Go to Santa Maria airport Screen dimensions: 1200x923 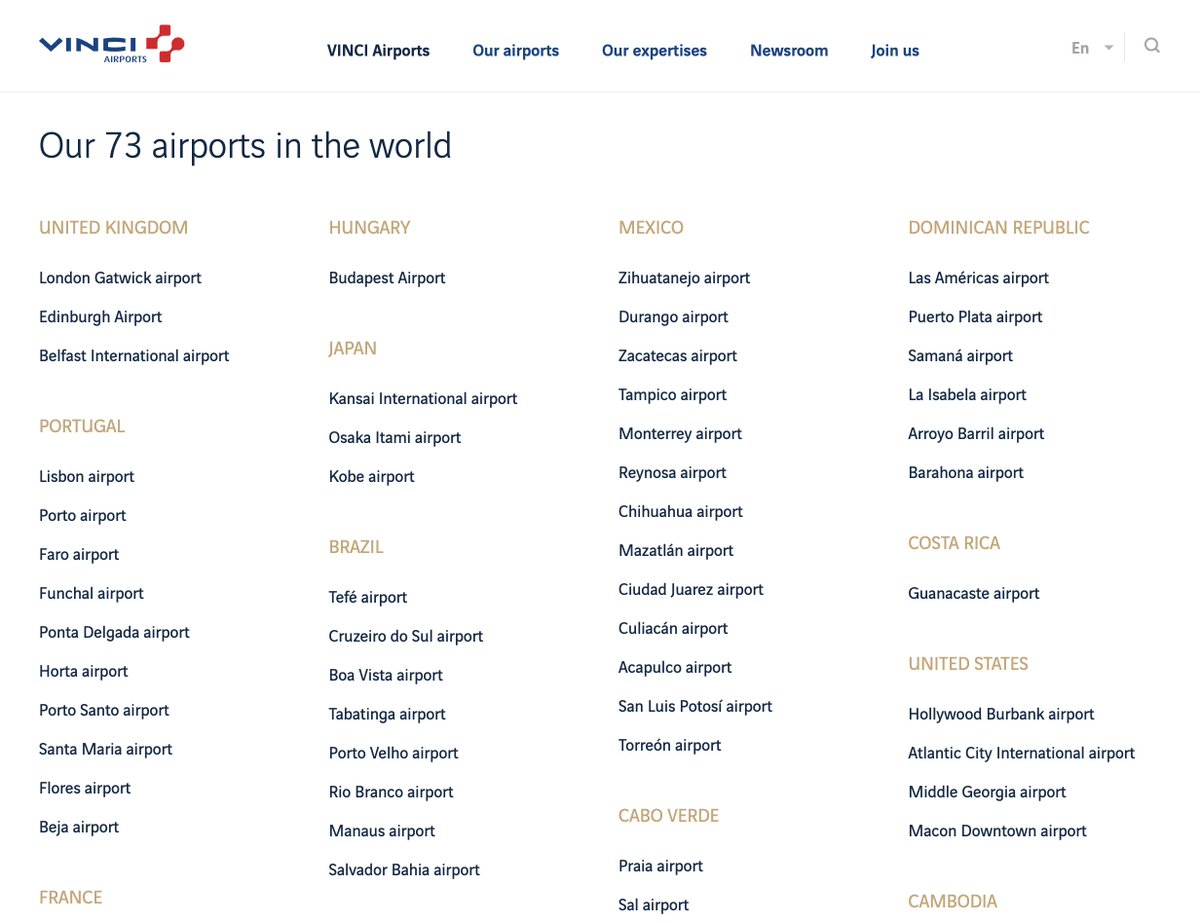pyautogui.click(x=105, y=750)
